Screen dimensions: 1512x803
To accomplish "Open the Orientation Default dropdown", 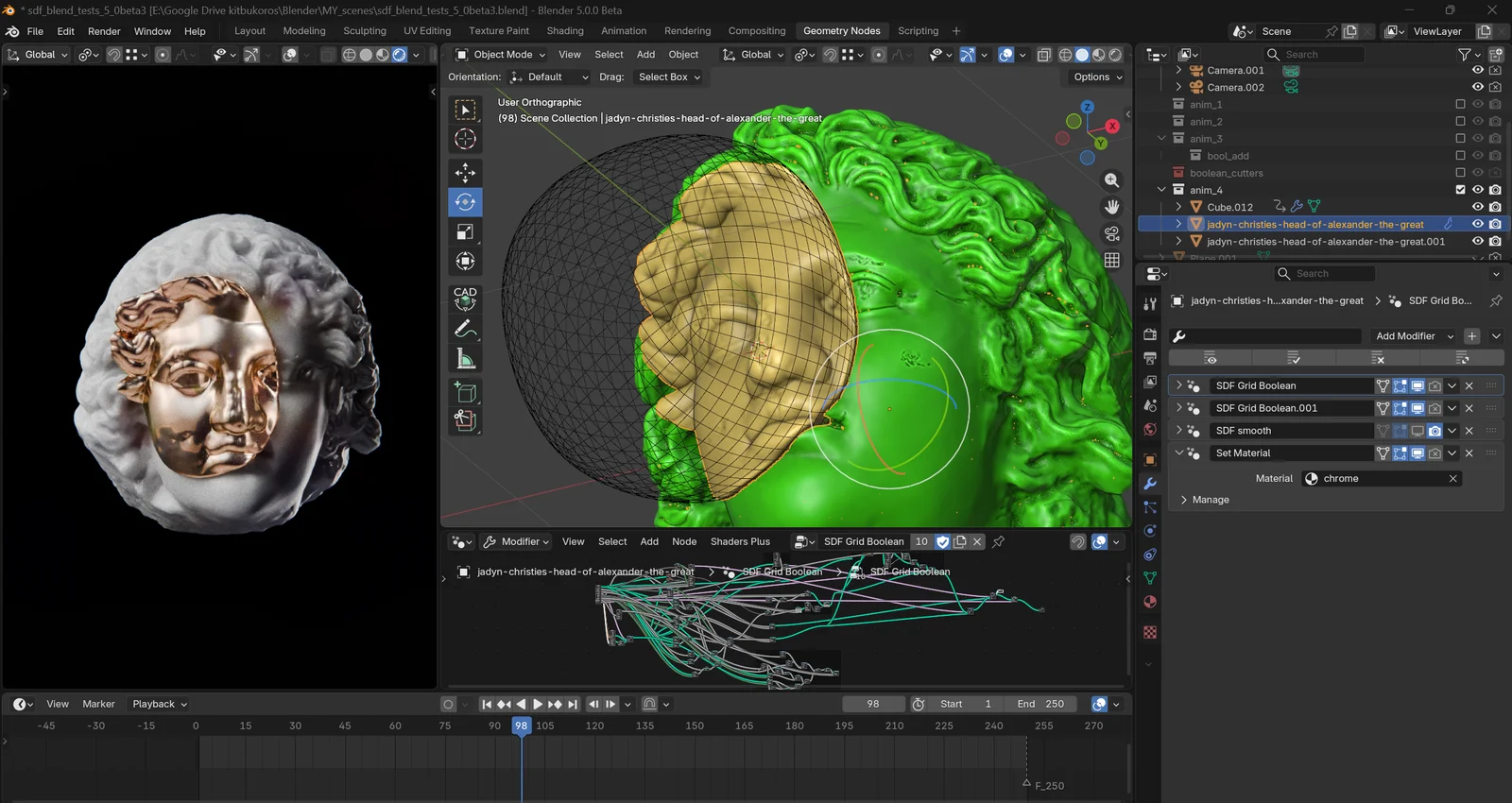I will click(x=549, y=77).
